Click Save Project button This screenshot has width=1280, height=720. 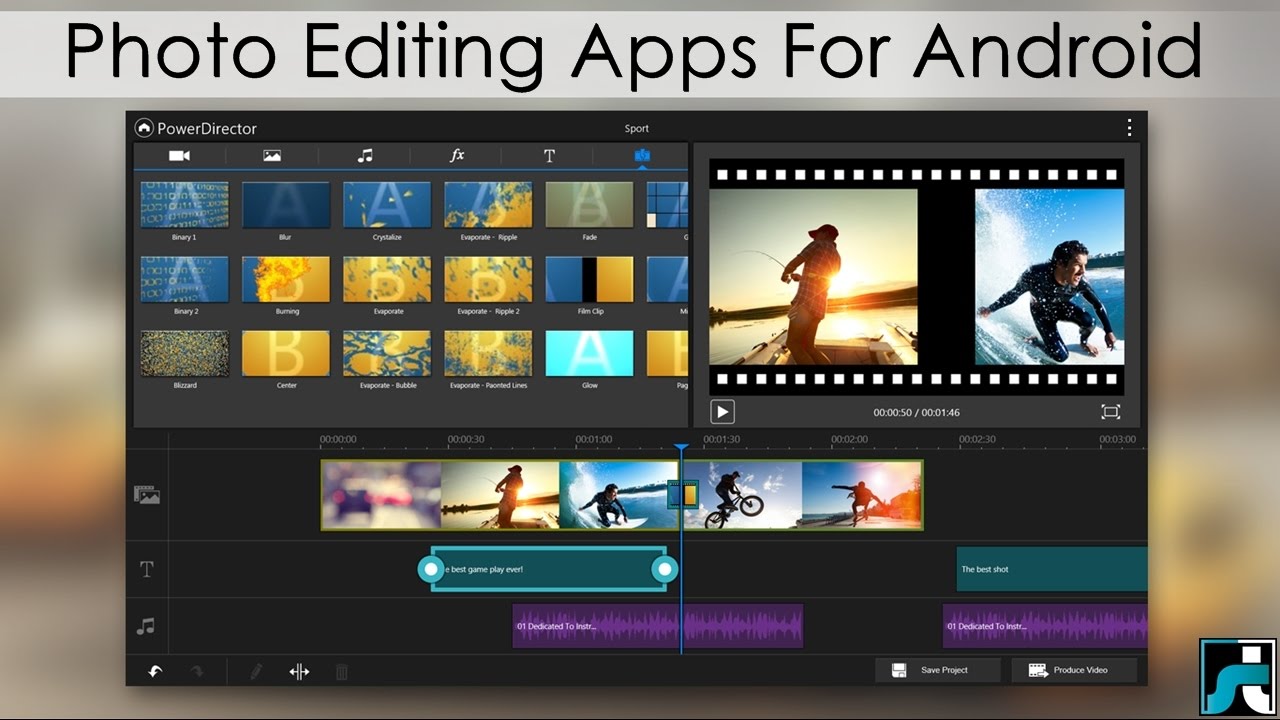[x=938, y=670]
